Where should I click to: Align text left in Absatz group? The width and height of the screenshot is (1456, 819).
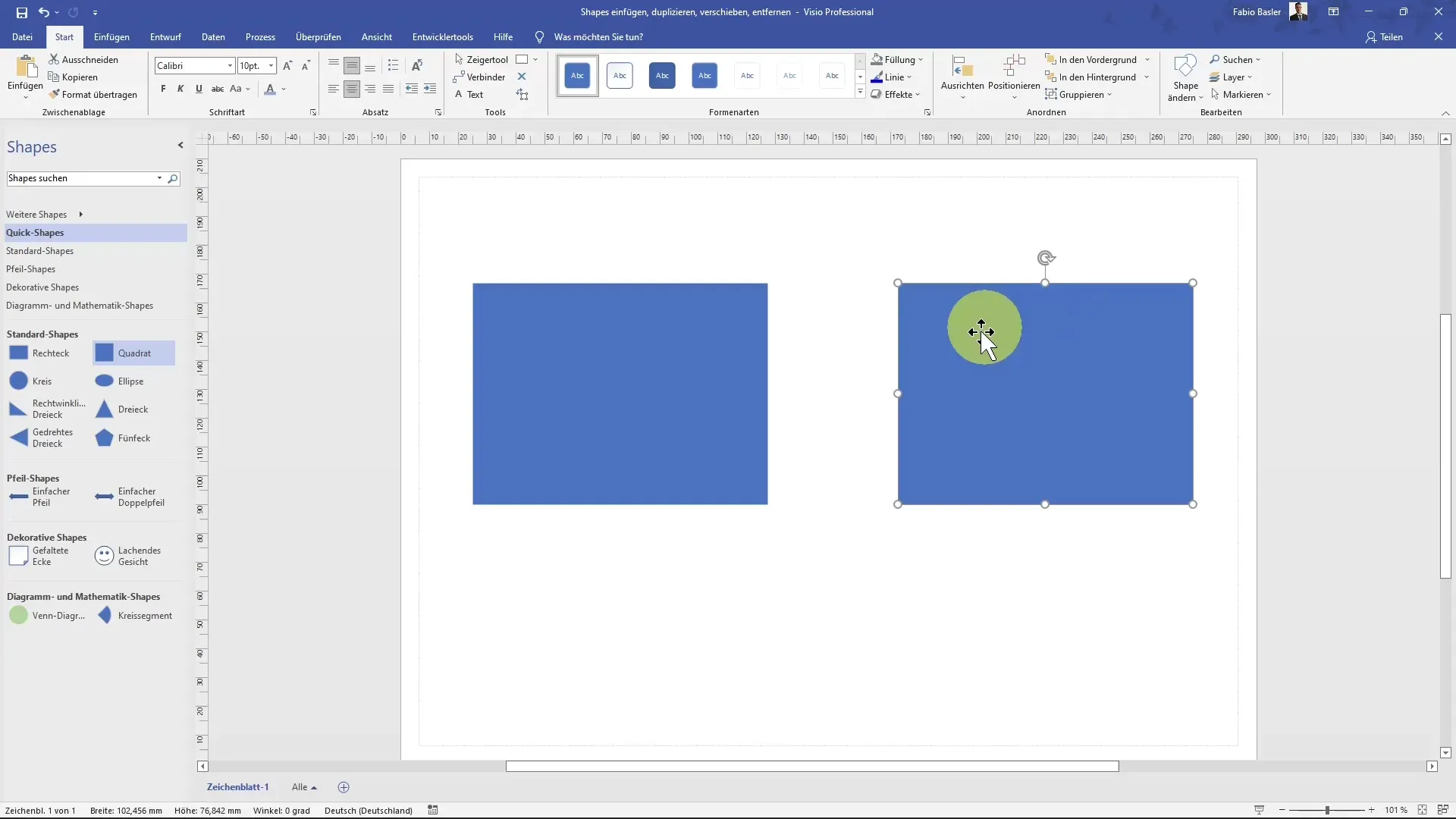334,89
